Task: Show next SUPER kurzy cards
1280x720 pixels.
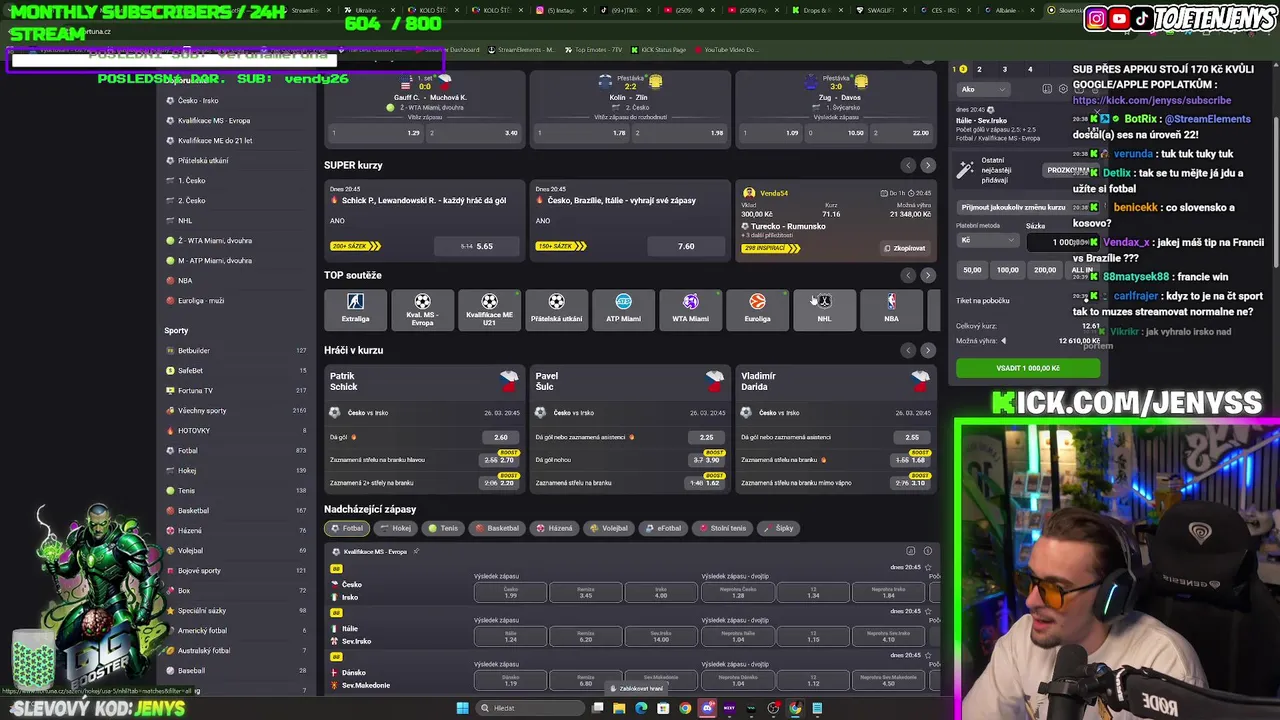Action: point(927,165)
